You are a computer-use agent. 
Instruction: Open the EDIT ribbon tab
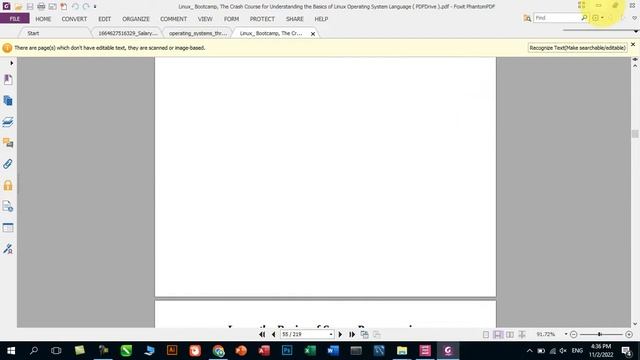point(104,19)
